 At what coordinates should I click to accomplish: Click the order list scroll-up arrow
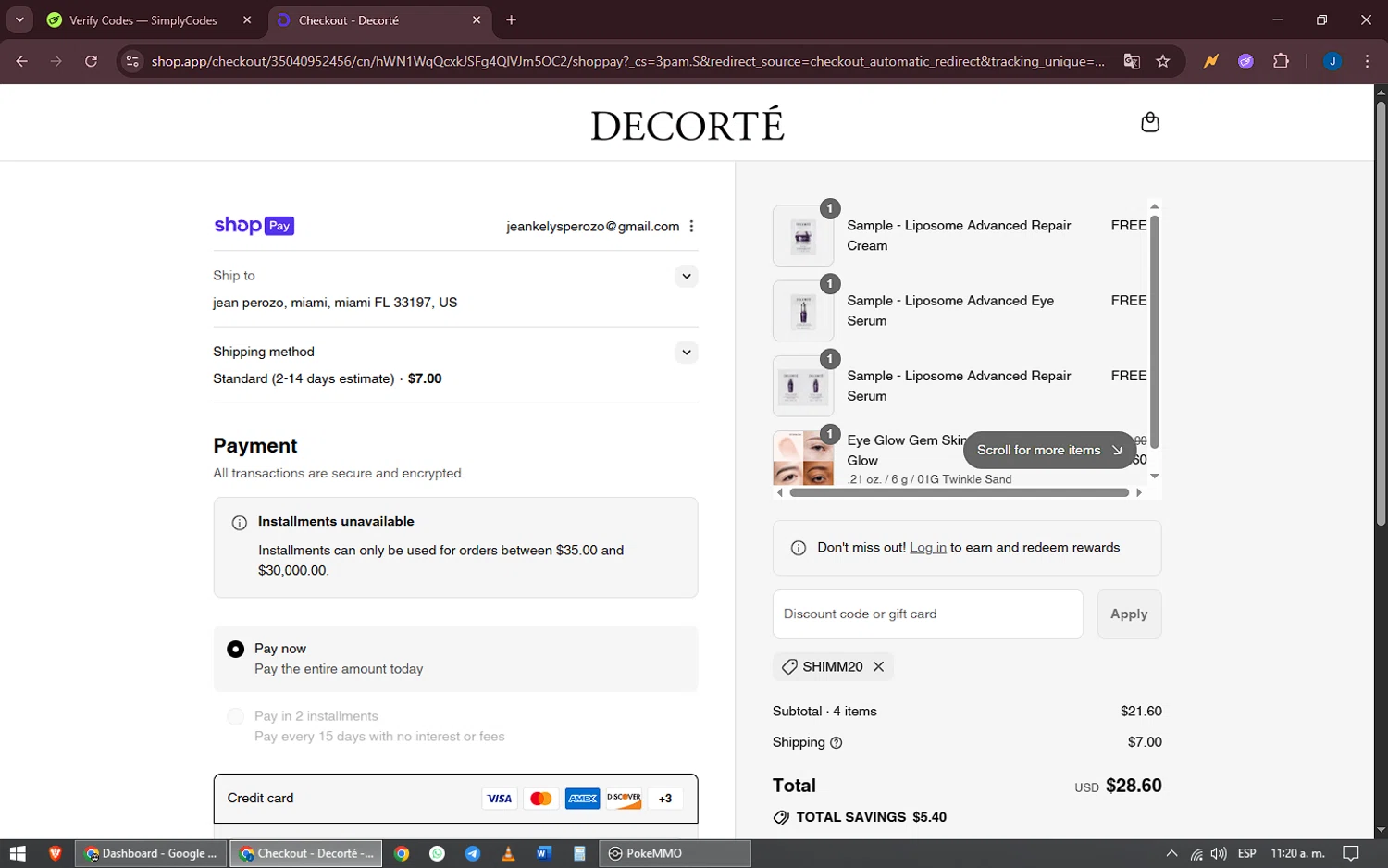click(1154, 205)
